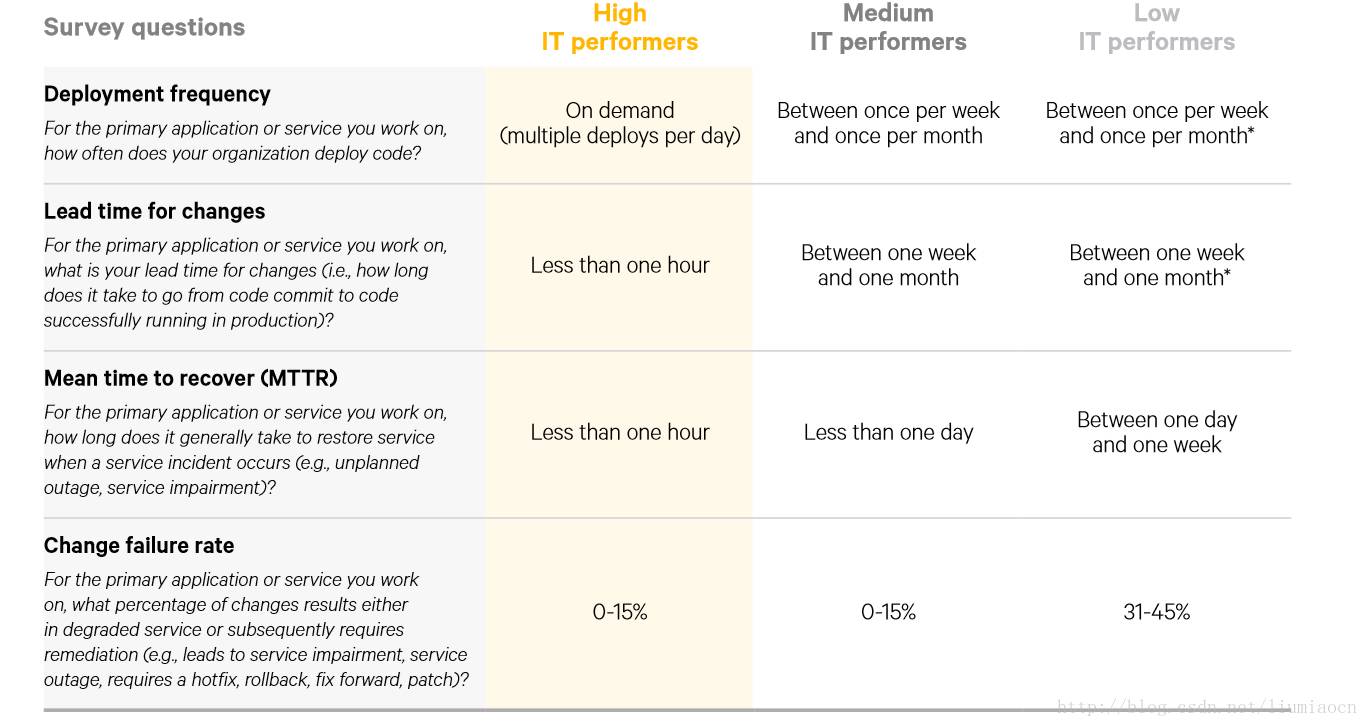Select High performers' lead time "Less than one hour"
The height and width of the screenshot is (727, 1369).
coord(620,265)
